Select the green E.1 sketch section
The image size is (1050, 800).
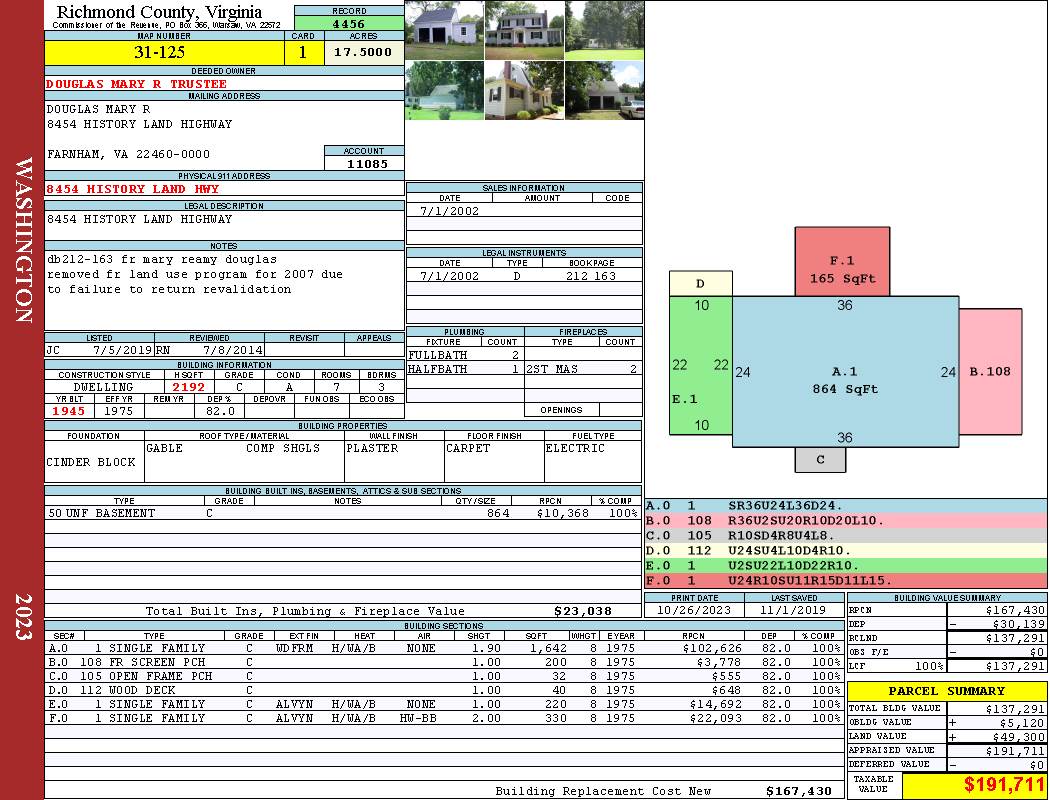pyautogui.click(x=700, y=366)
